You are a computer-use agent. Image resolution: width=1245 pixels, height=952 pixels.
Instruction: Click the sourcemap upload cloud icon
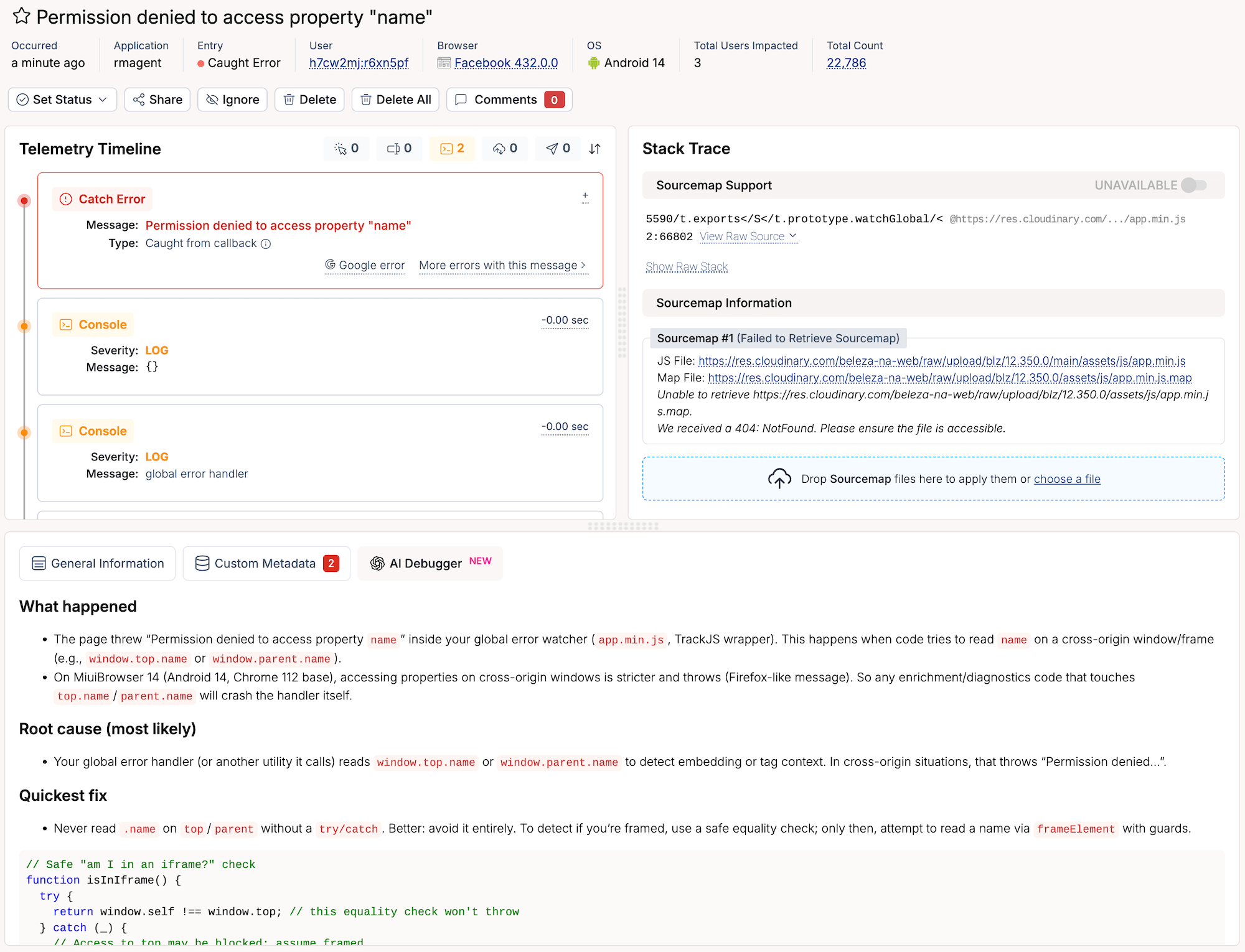tap(779, 478)
